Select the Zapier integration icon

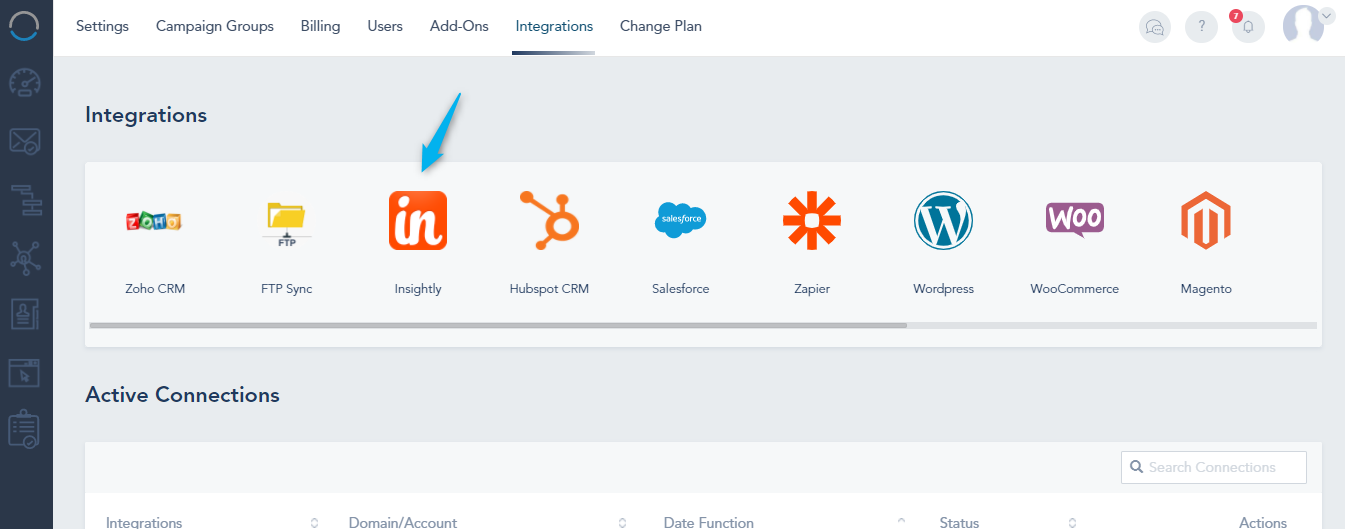coord(811,221)
